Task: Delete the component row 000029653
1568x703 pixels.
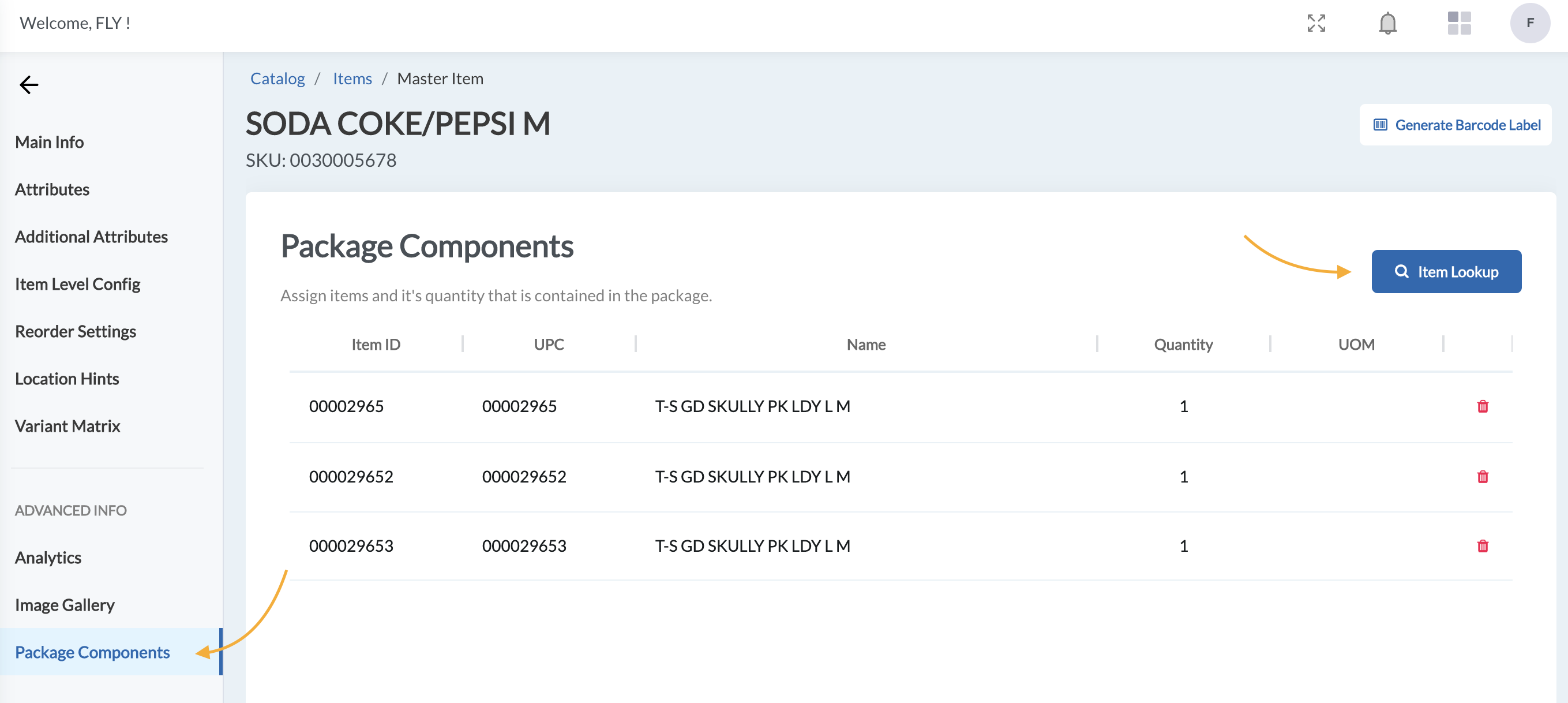Action: coord(1482,546)
